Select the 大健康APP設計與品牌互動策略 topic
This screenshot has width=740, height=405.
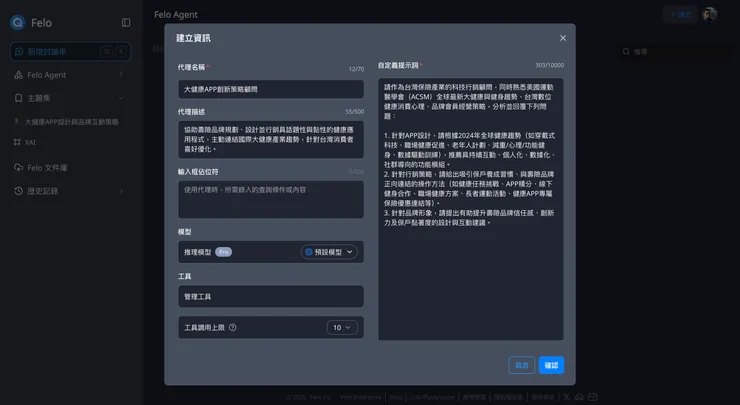click(x=71, y=121)
